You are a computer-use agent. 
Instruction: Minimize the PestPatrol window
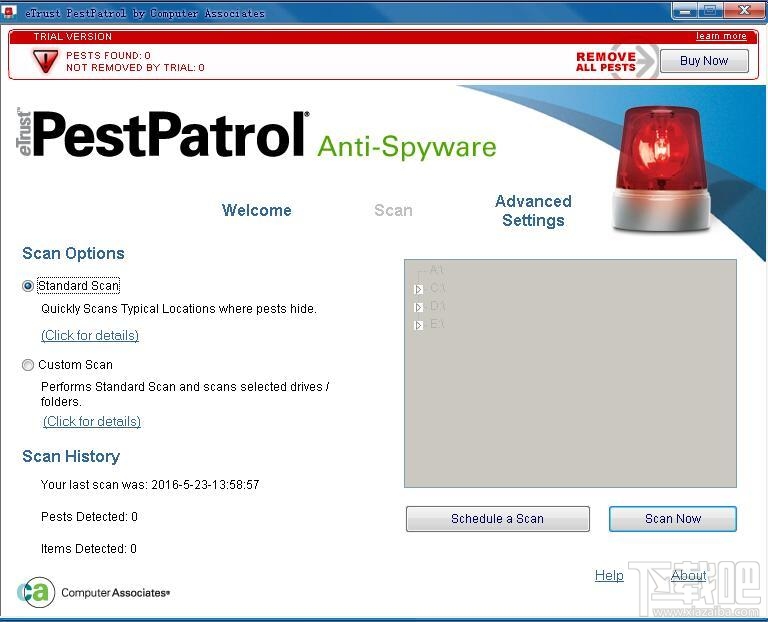click(685, 11)
